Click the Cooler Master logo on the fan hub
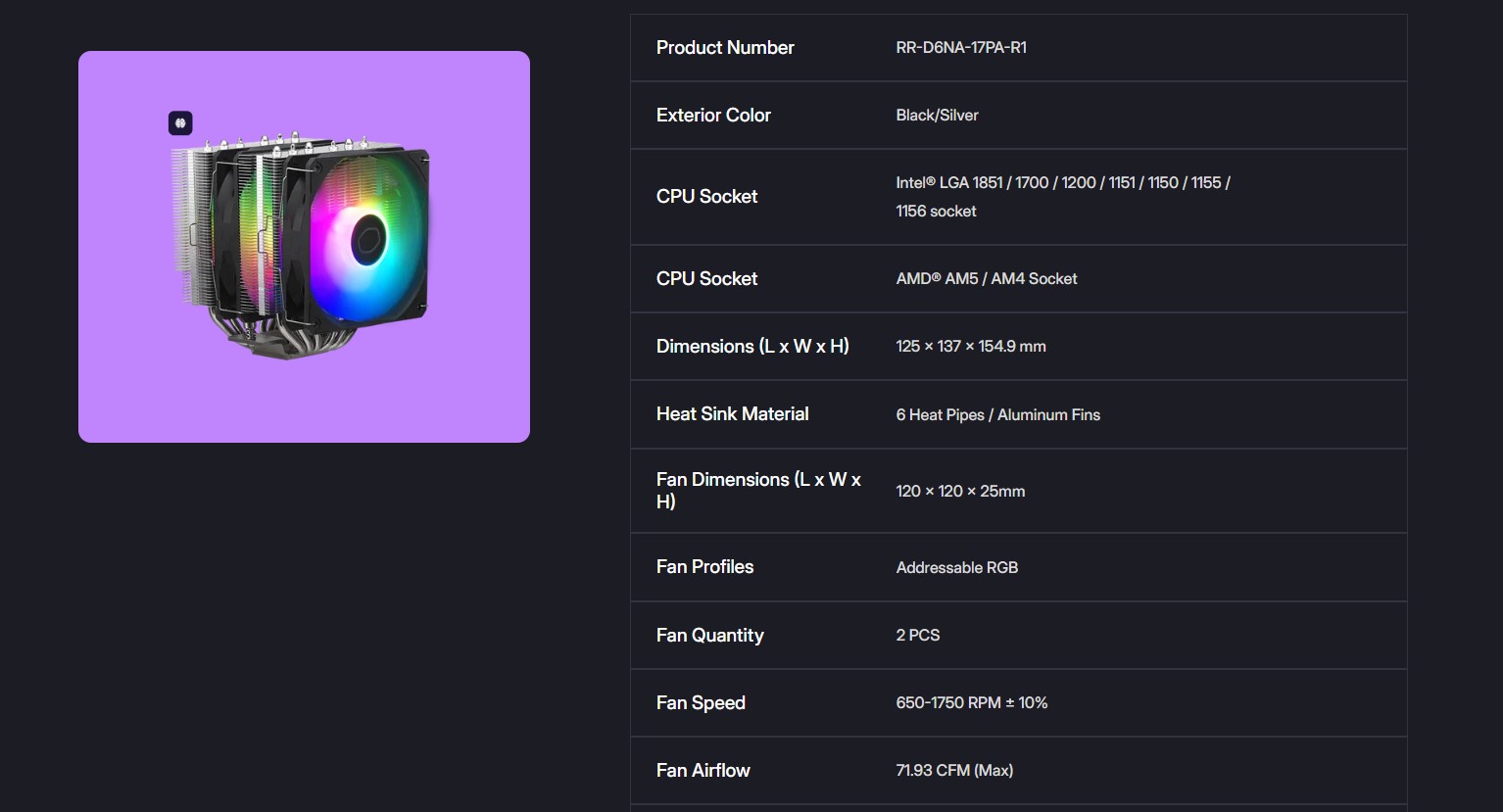Screen dimensions: 1503x812 (x=368, y=236)
